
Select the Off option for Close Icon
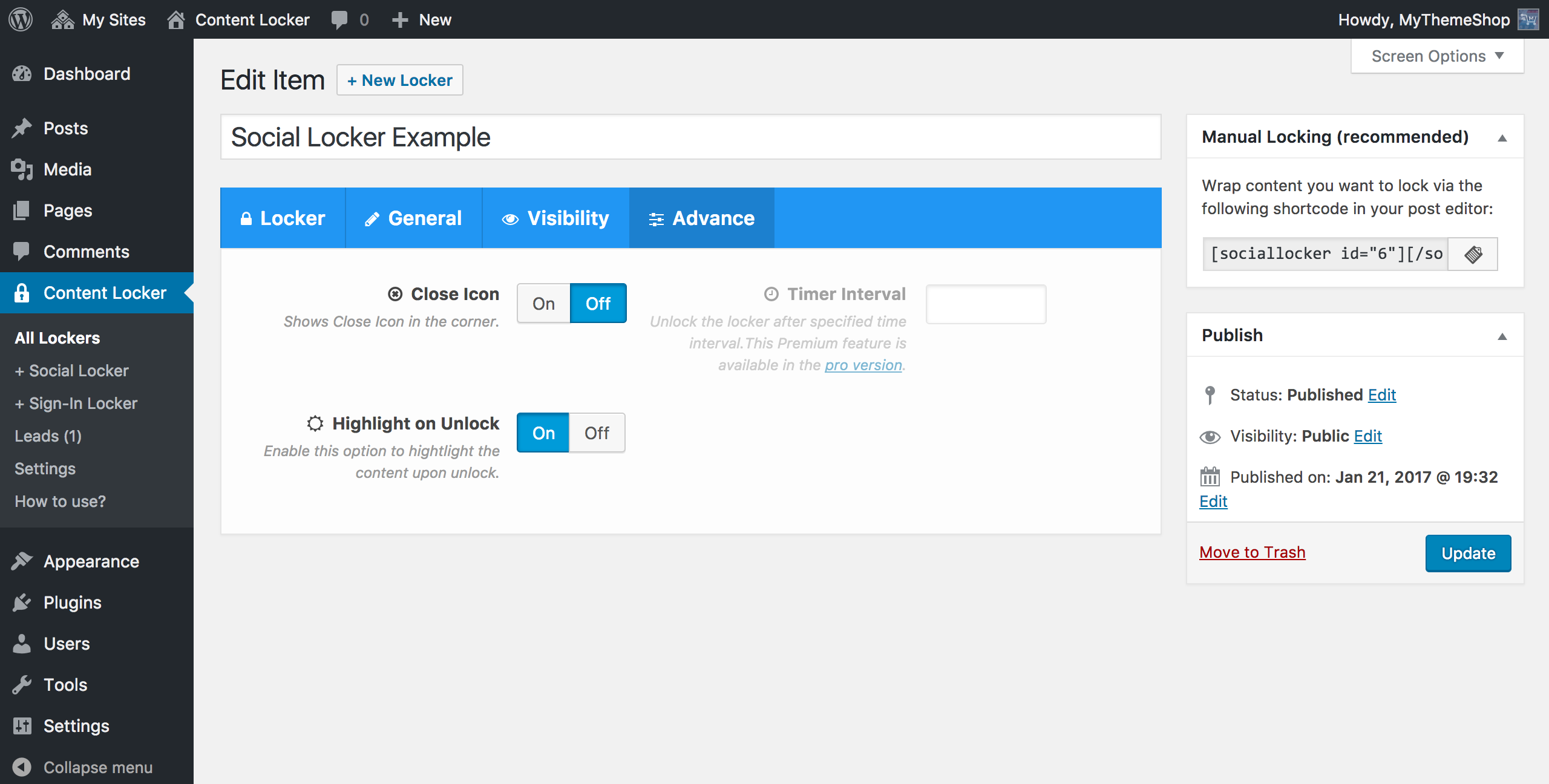[x=598, y=304]
